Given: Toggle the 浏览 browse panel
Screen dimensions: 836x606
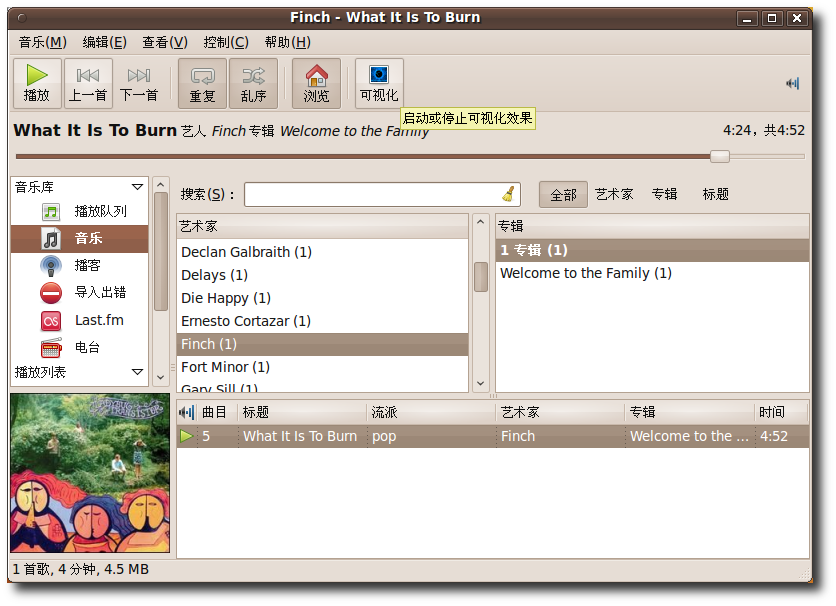Looking at the screenshot, I should 316,84.
